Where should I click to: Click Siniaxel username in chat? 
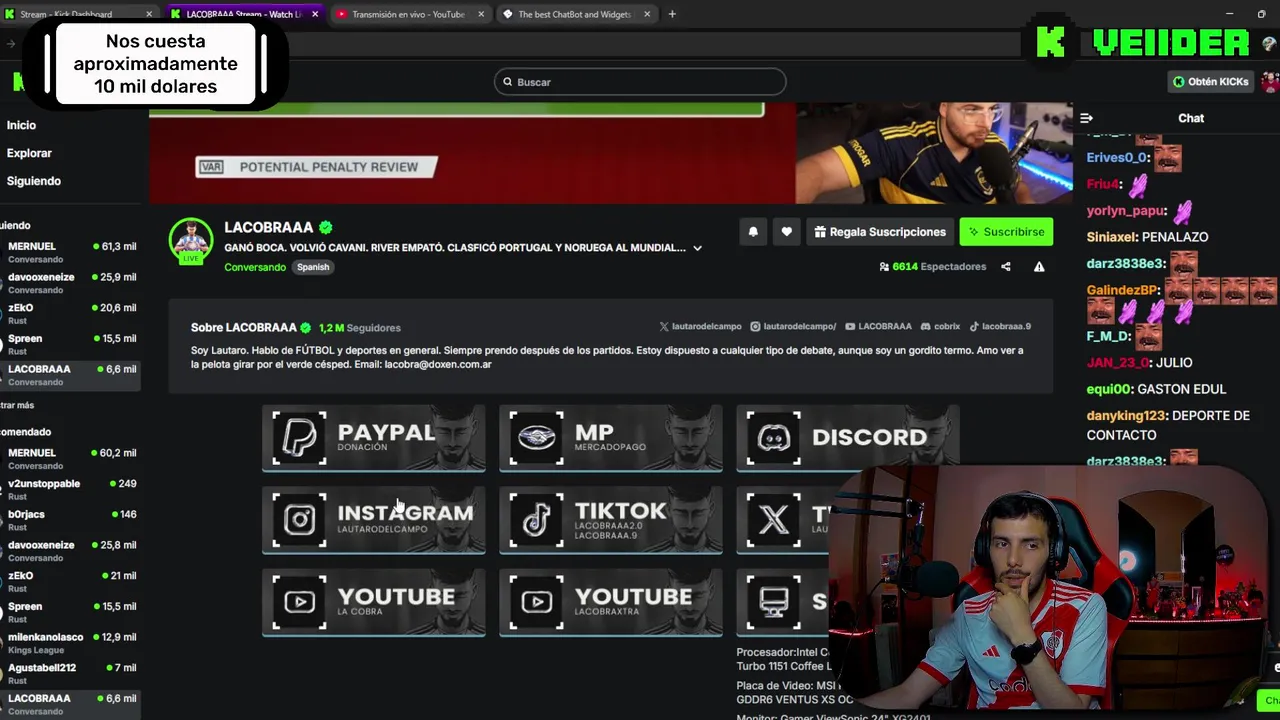pos(1113,237)
